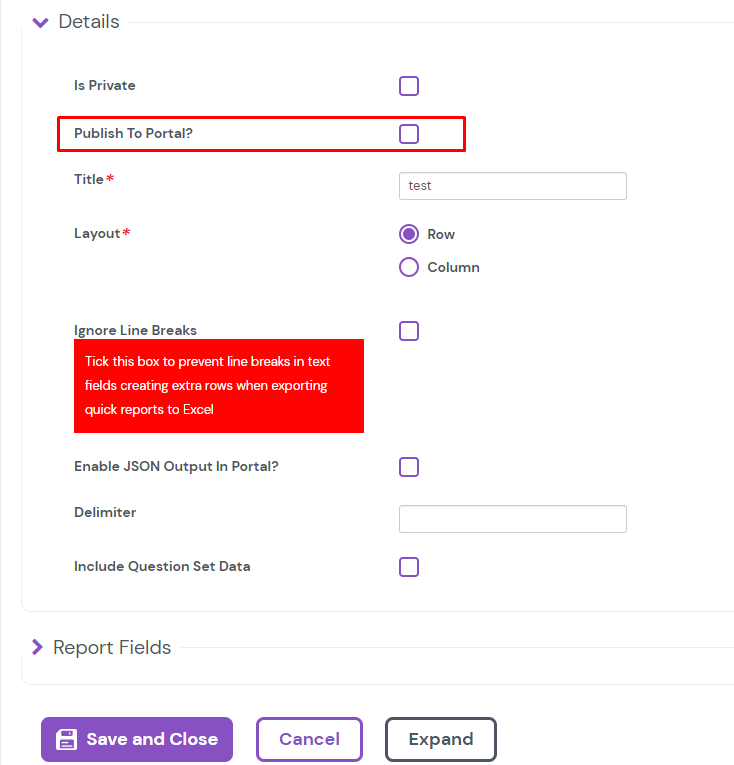The height and width of the screenshot is (765, 734).
Task: Click the floppy disk save icon
Action: (x=67, y=740)
